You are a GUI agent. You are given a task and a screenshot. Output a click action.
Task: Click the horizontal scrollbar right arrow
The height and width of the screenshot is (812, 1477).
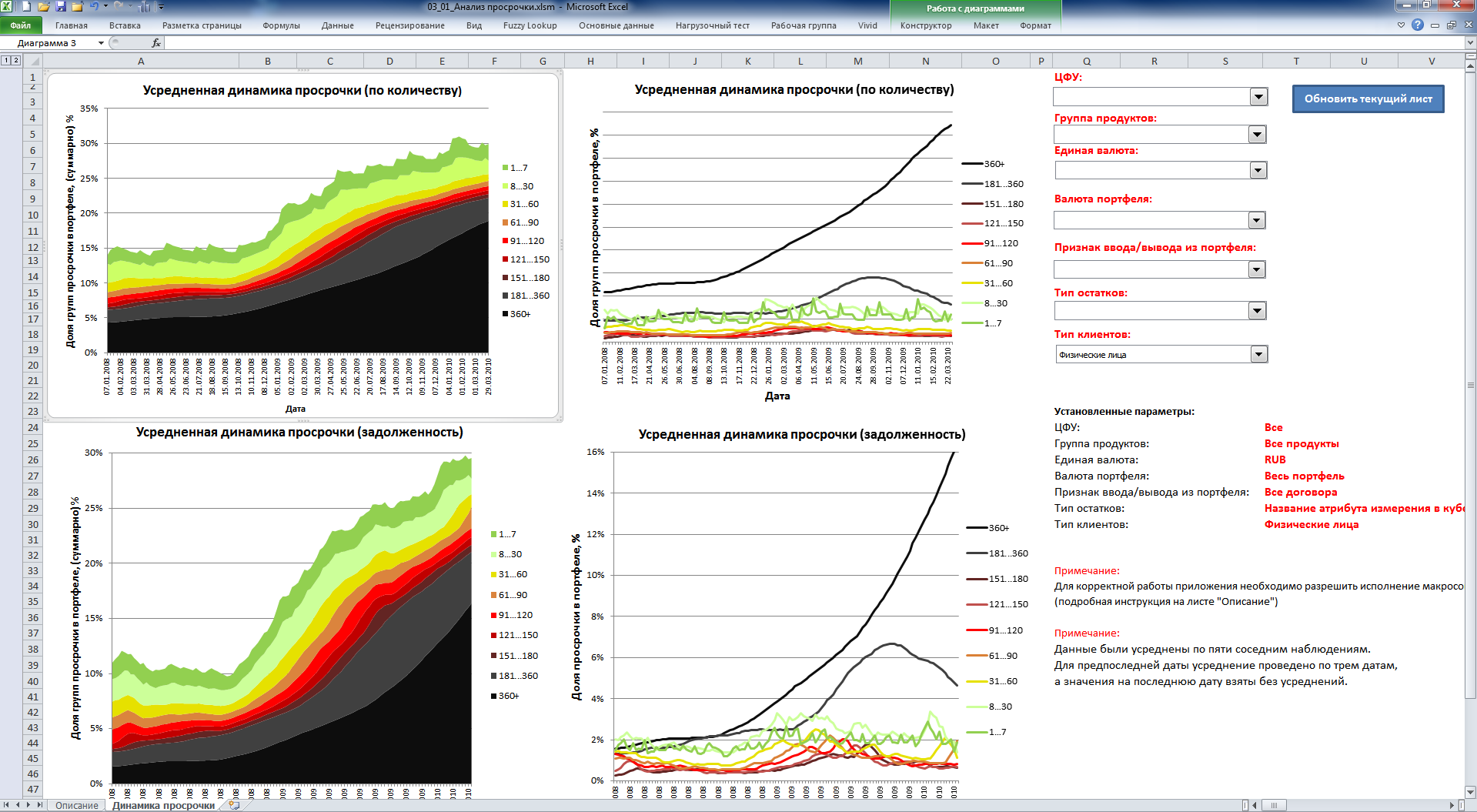tap(1452, 805)
